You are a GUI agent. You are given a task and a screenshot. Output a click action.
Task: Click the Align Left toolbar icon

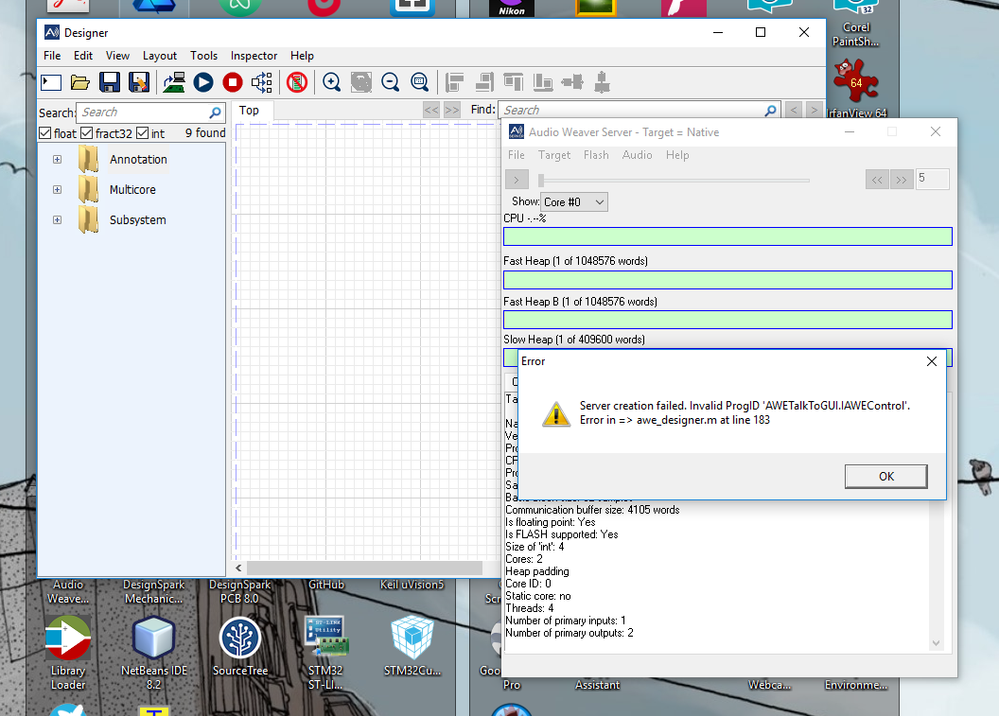pos(454,82)
